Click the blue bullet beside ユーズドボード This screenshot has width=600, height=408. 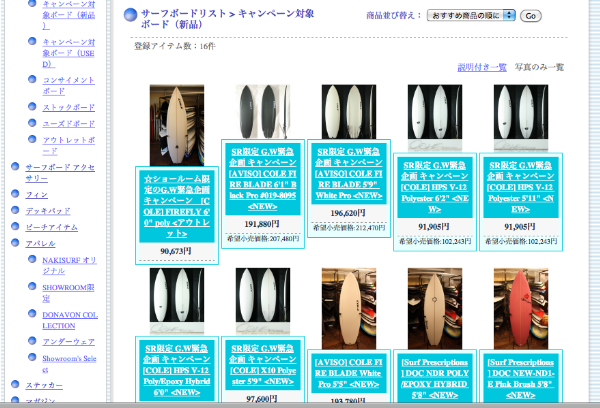pyautogui.click(x=32, y=122)
